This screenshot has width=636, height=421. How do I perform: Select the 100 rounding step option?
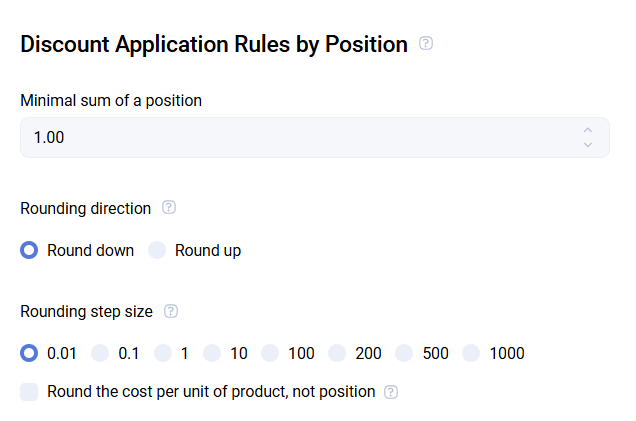click(x=270, y=353)
